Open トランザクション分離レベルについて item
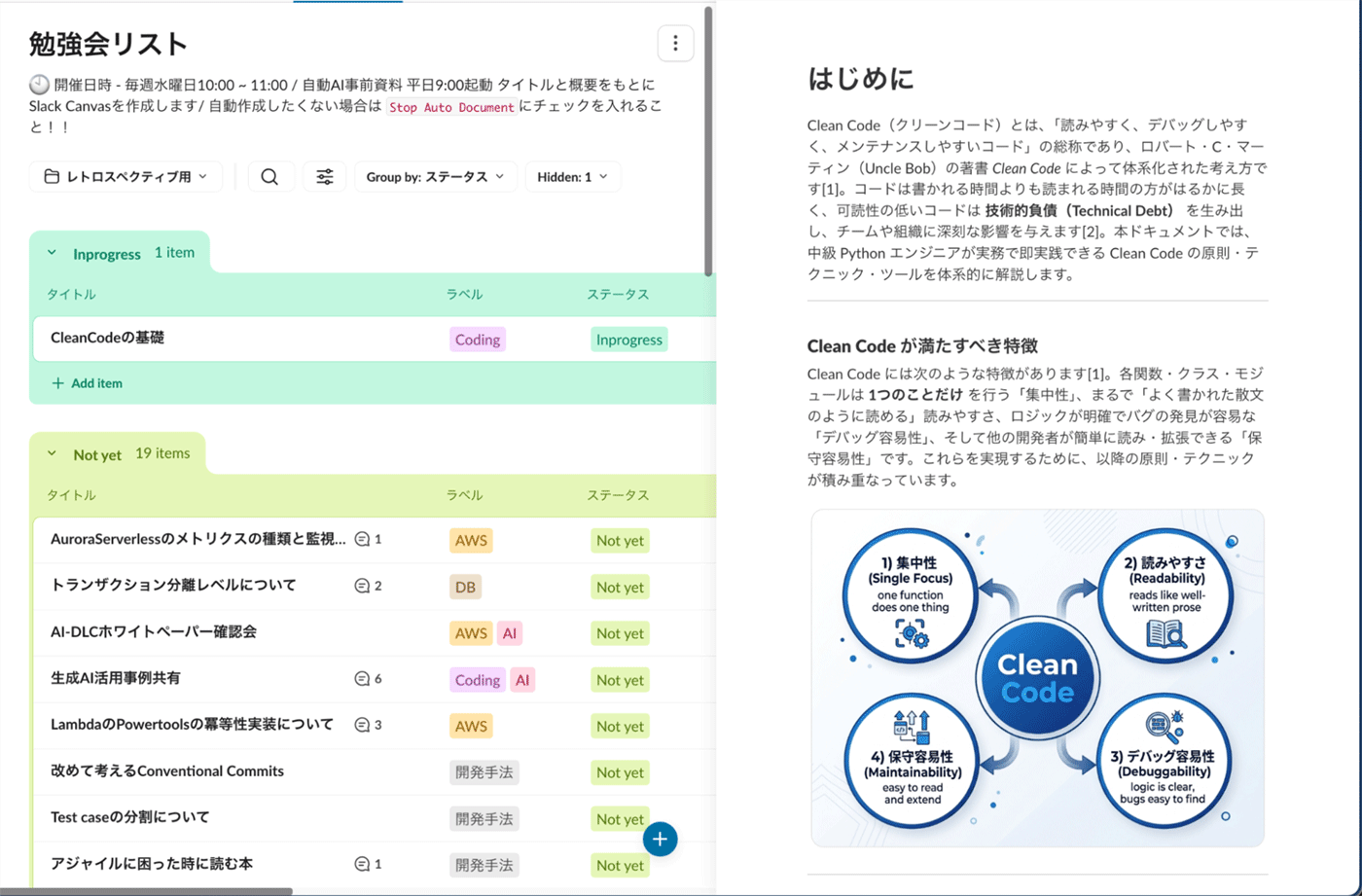The width and height of the screenshot is (1362, 896). [x=173, y=586]
